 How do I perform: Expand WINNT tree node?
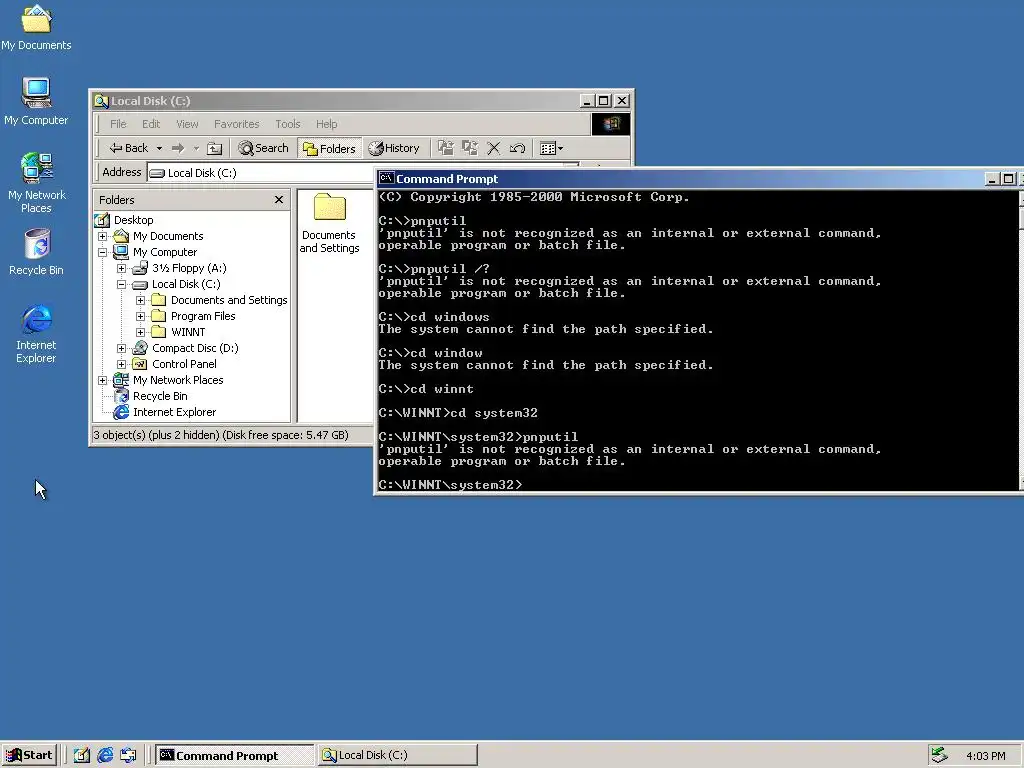click(x=140, y=332)
